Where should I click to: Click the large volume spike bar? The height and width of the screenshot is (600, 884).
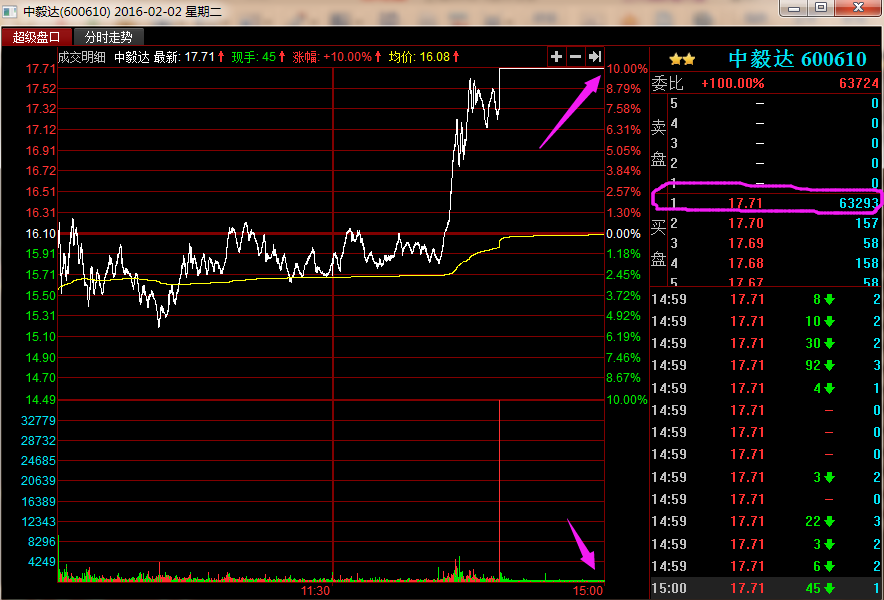(498, 490)
